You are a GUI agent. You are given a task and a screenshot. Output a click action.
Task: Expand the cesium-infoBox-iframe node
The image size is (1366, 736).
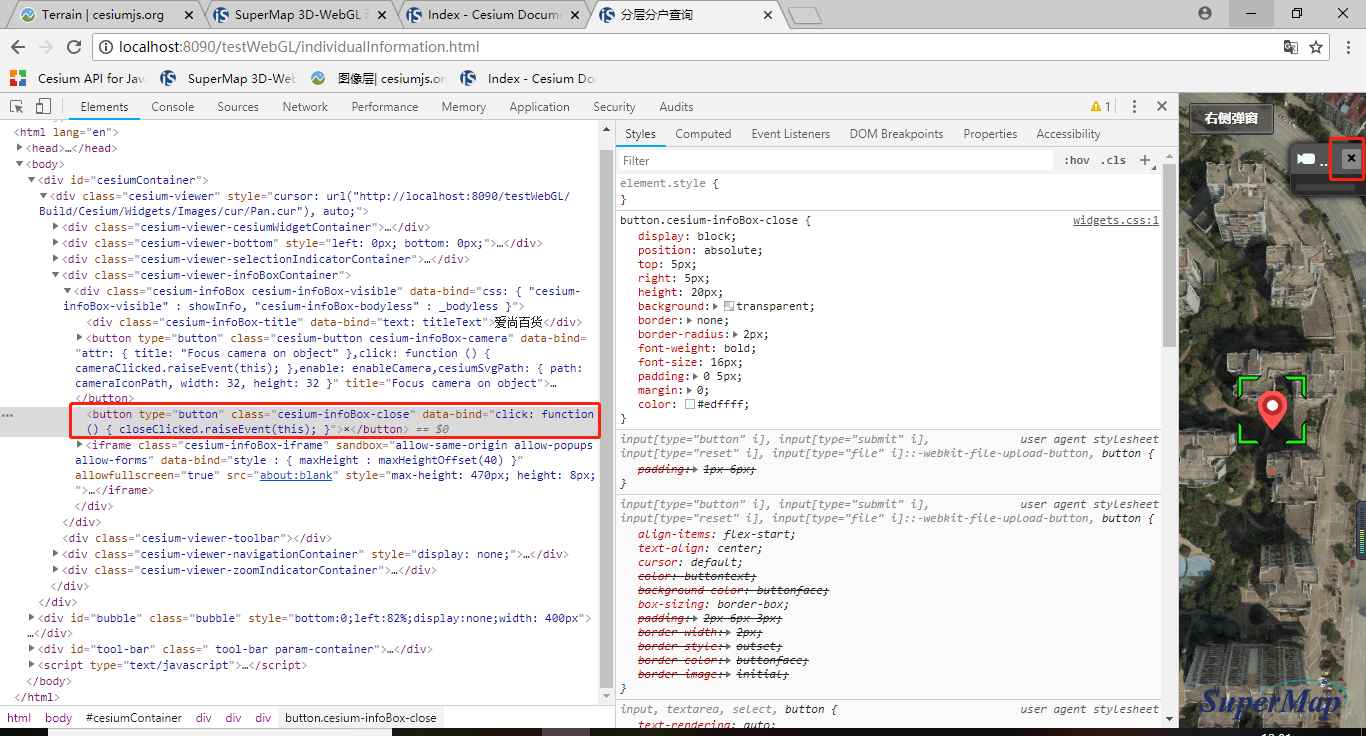point(80,445)
